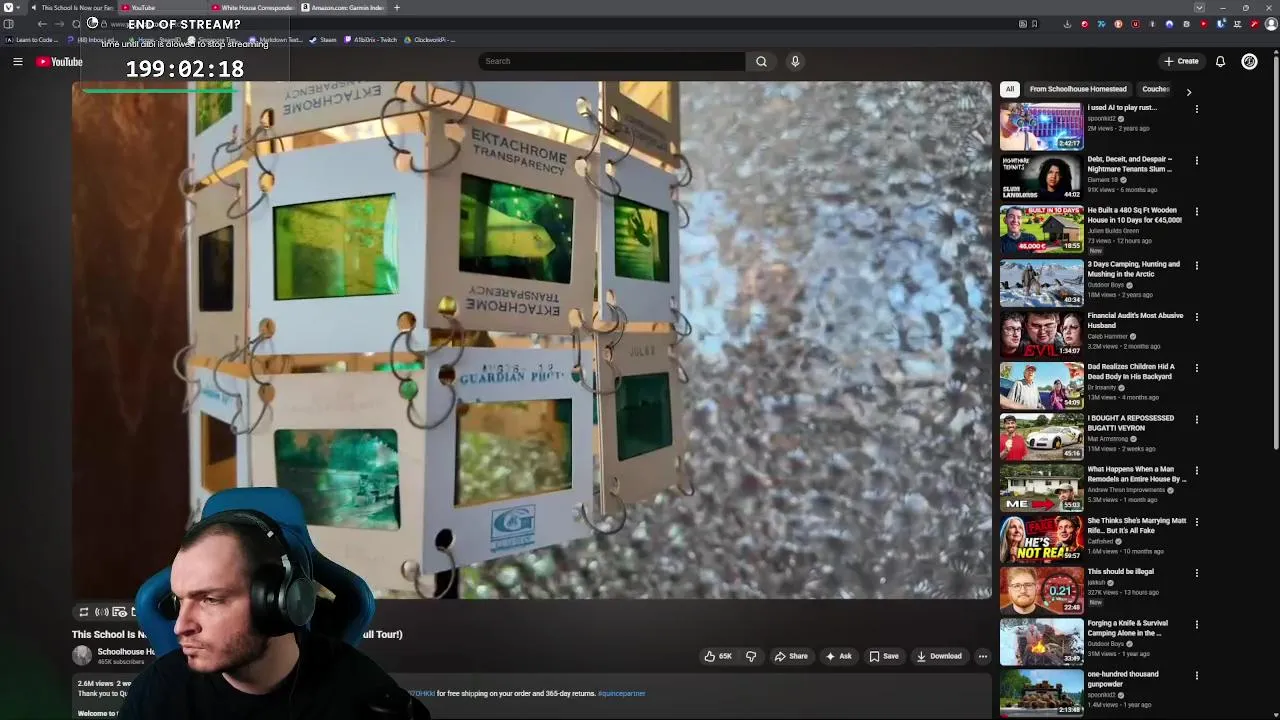Open the Steam bookmark
The width and height of the screenshot is (1280, 720).
click(x=323, y=40)
